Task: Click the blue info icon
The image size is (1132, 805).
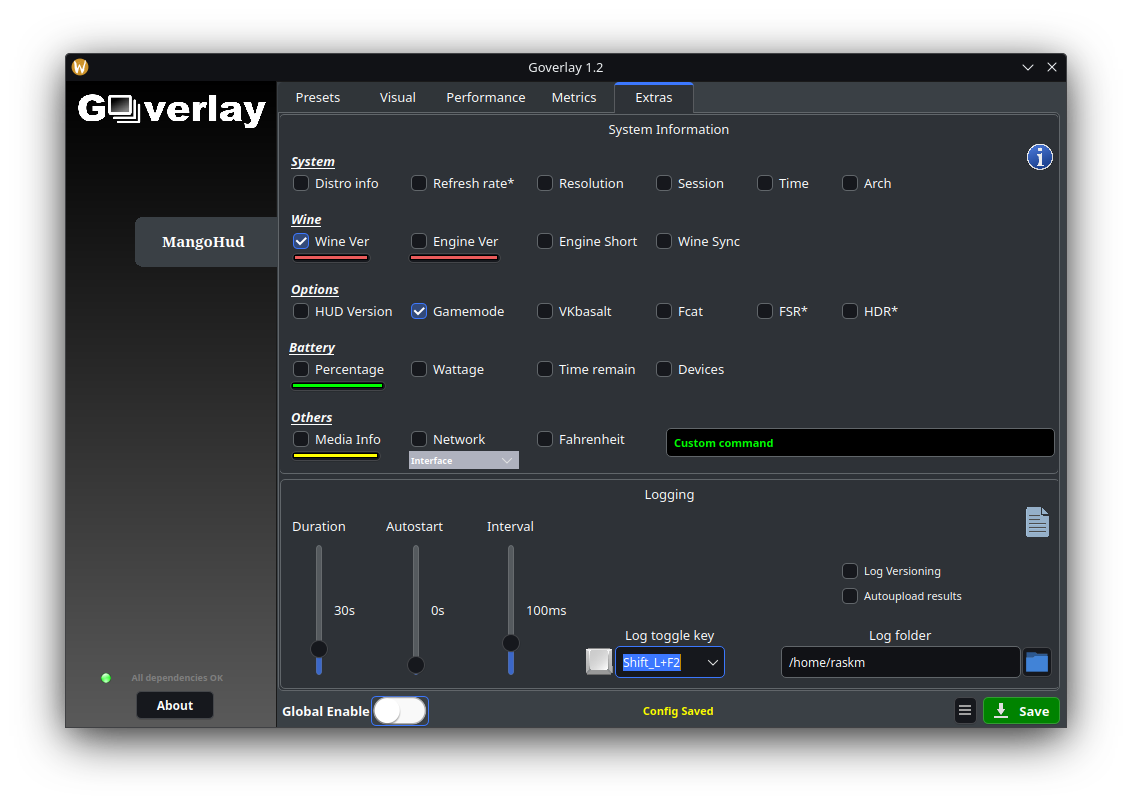Action: [1039, 157]
